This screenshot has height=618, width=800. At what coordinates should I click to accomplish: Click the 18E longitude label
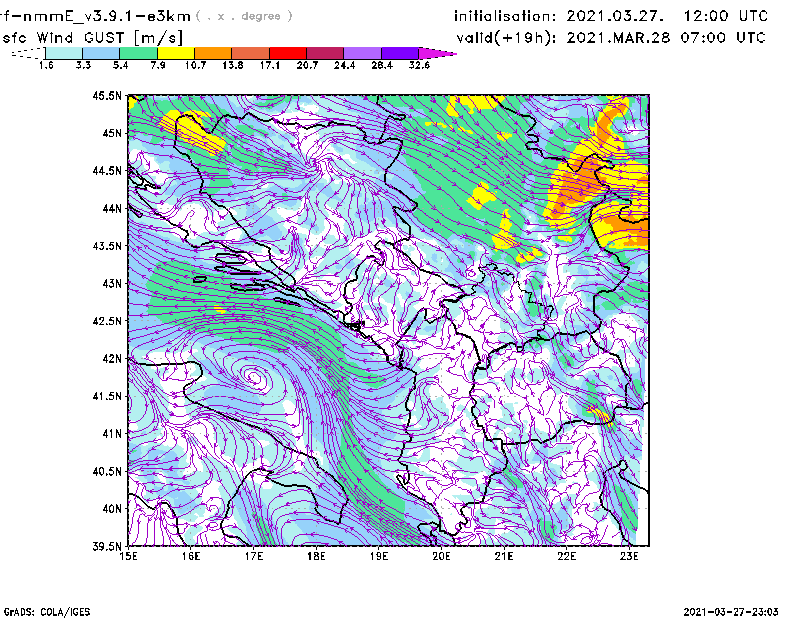click(316, 556)
